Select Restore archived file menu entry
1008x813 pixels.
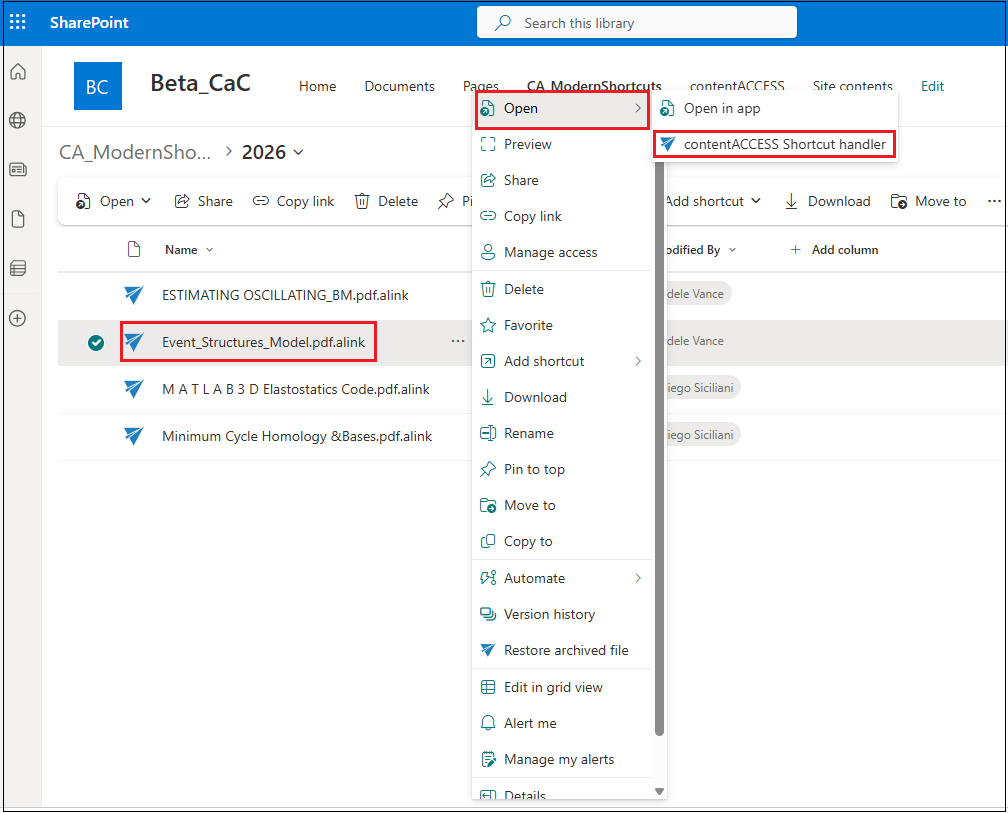click(566, 650)
